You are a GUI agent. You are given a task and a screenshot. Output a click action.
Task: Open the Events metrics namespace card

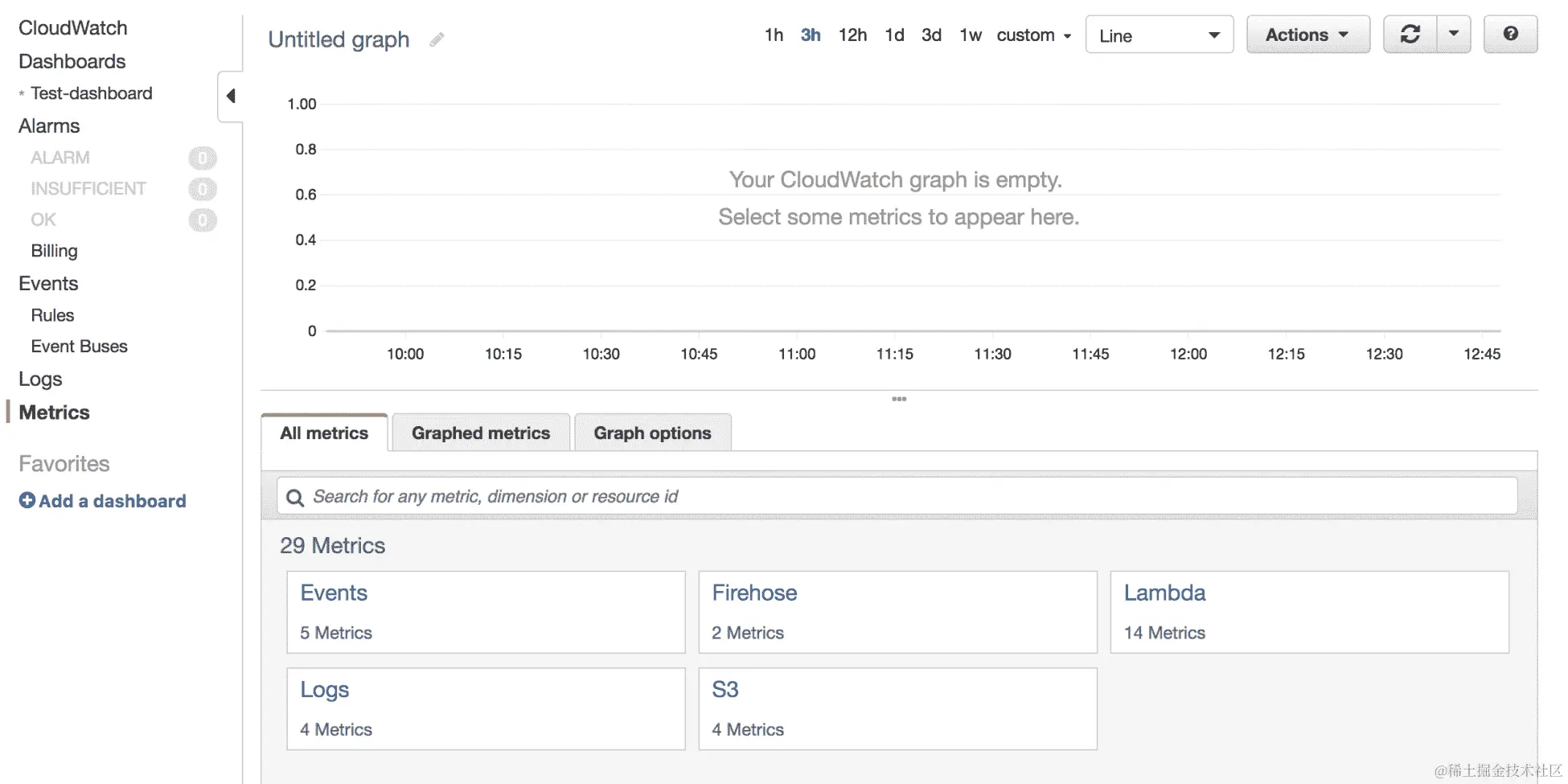pyautogui.click(x=486, y=612)
